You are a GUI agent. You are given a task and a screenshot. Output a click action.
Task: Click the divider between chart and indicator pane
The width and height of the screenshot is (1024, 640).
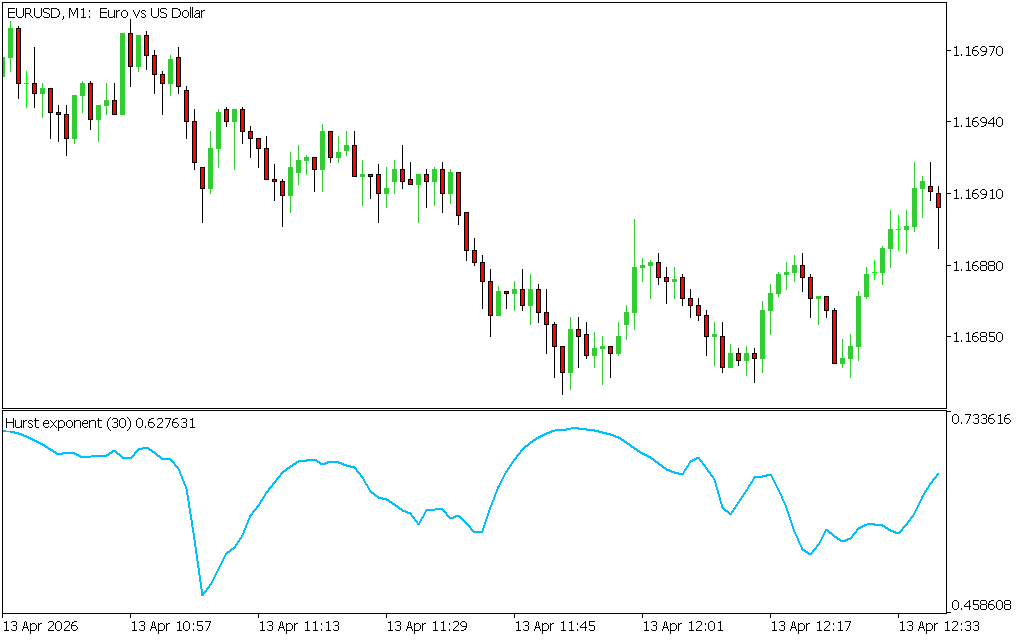(473, 409)
